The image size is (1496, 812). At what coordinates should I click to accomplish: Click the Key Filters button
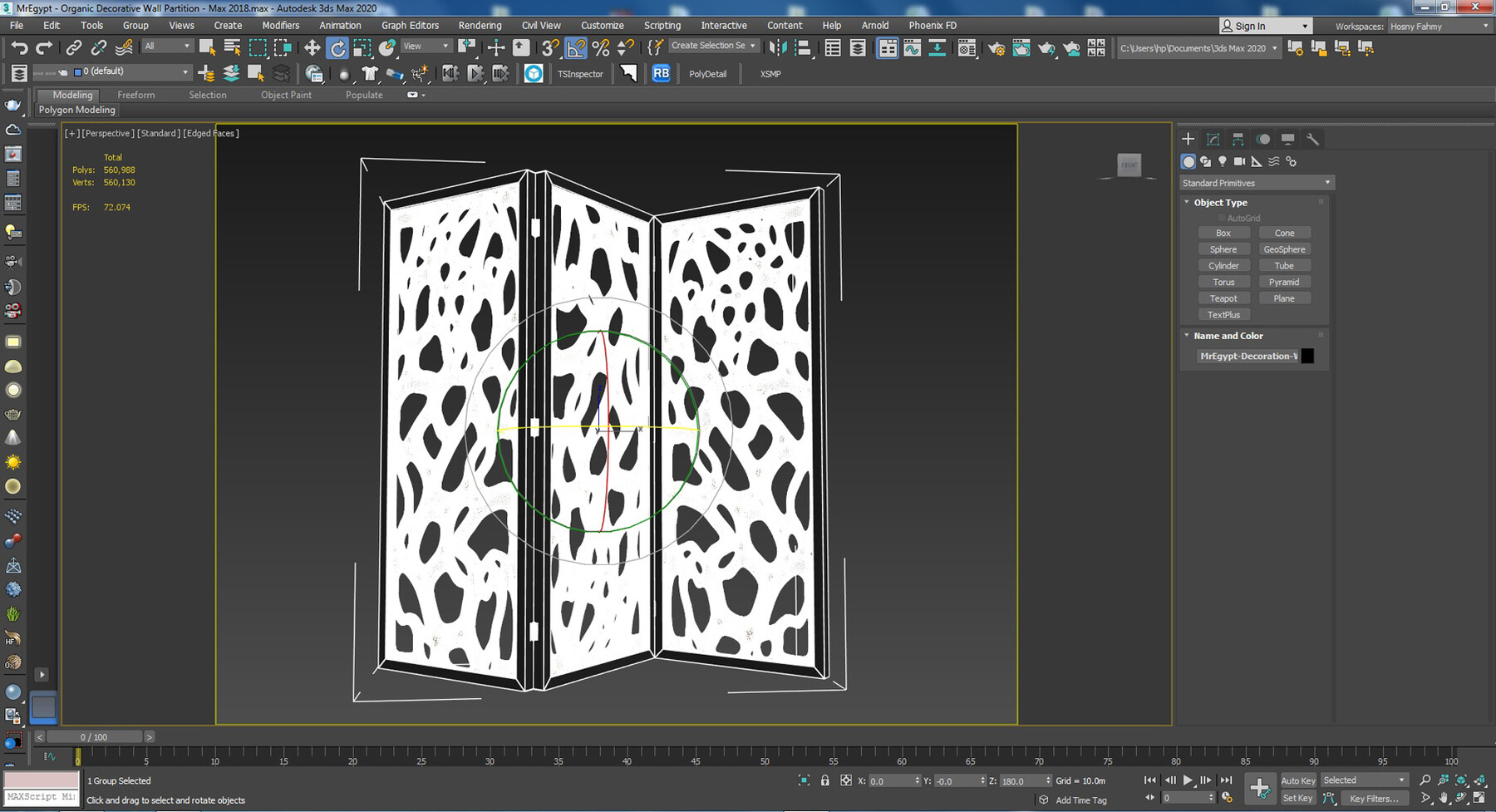pos(1373,799)
